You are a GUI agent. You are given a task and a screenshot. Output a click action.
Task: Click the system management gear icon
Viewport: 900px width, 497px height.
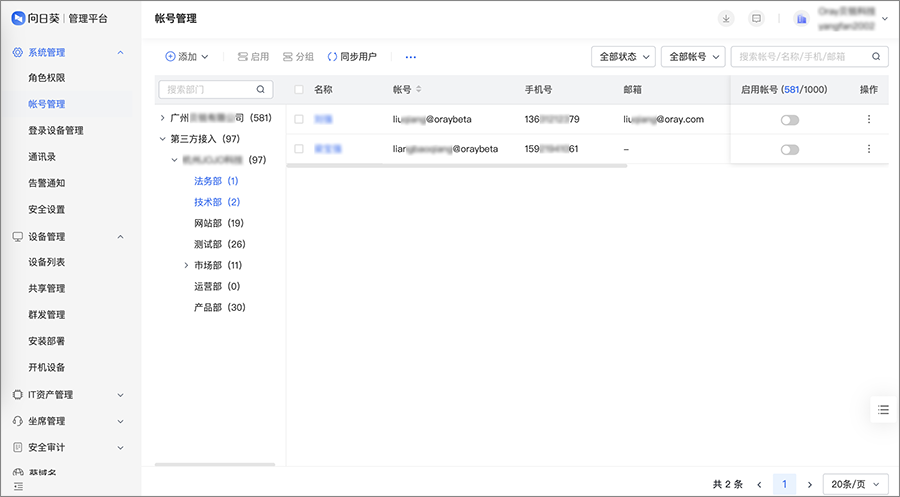[x=18, y=52]
